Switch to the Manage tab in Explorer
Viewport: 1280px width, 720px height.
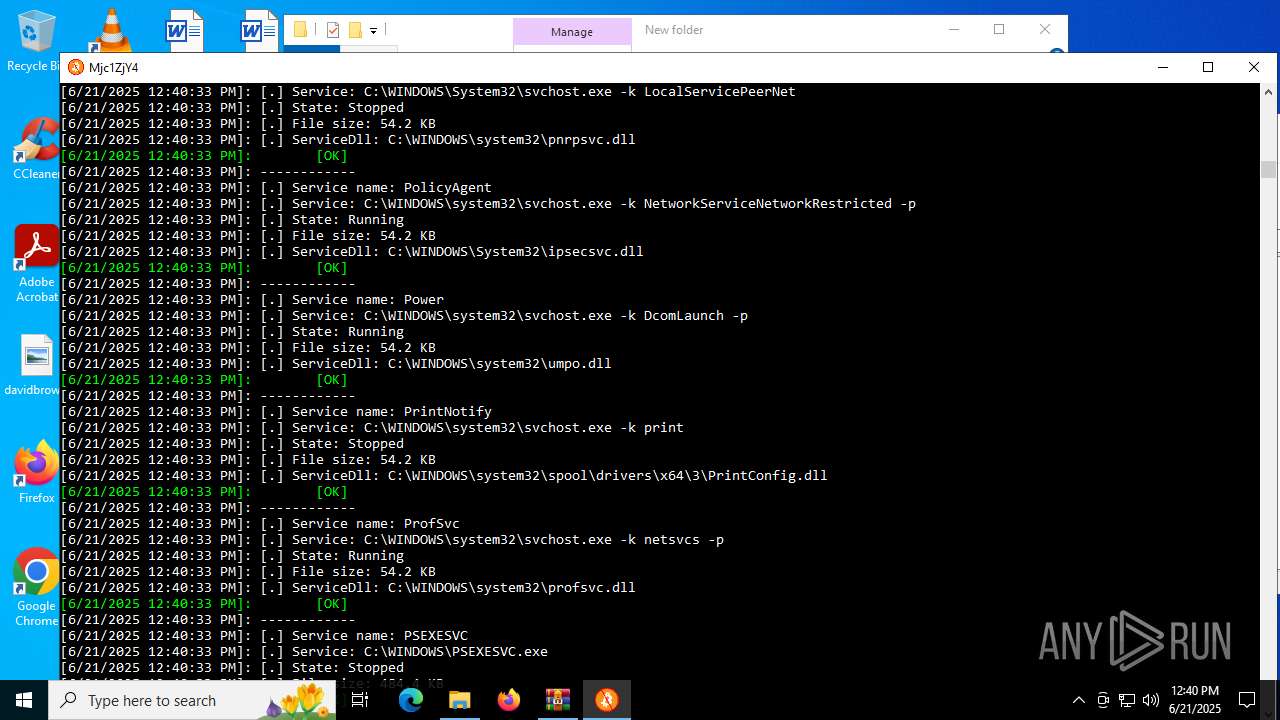pyautogui.click(x=572, y=32)
